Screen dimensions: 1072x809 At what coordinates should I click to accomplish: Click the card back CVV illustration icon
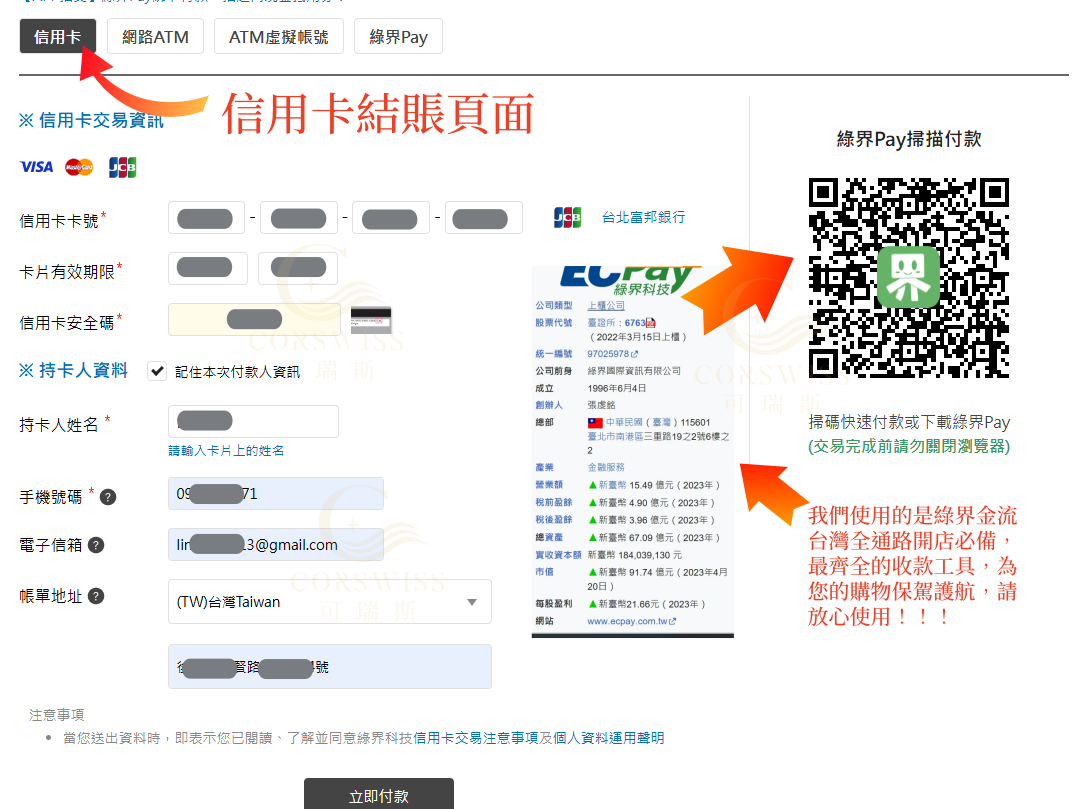tap(371, 319)
